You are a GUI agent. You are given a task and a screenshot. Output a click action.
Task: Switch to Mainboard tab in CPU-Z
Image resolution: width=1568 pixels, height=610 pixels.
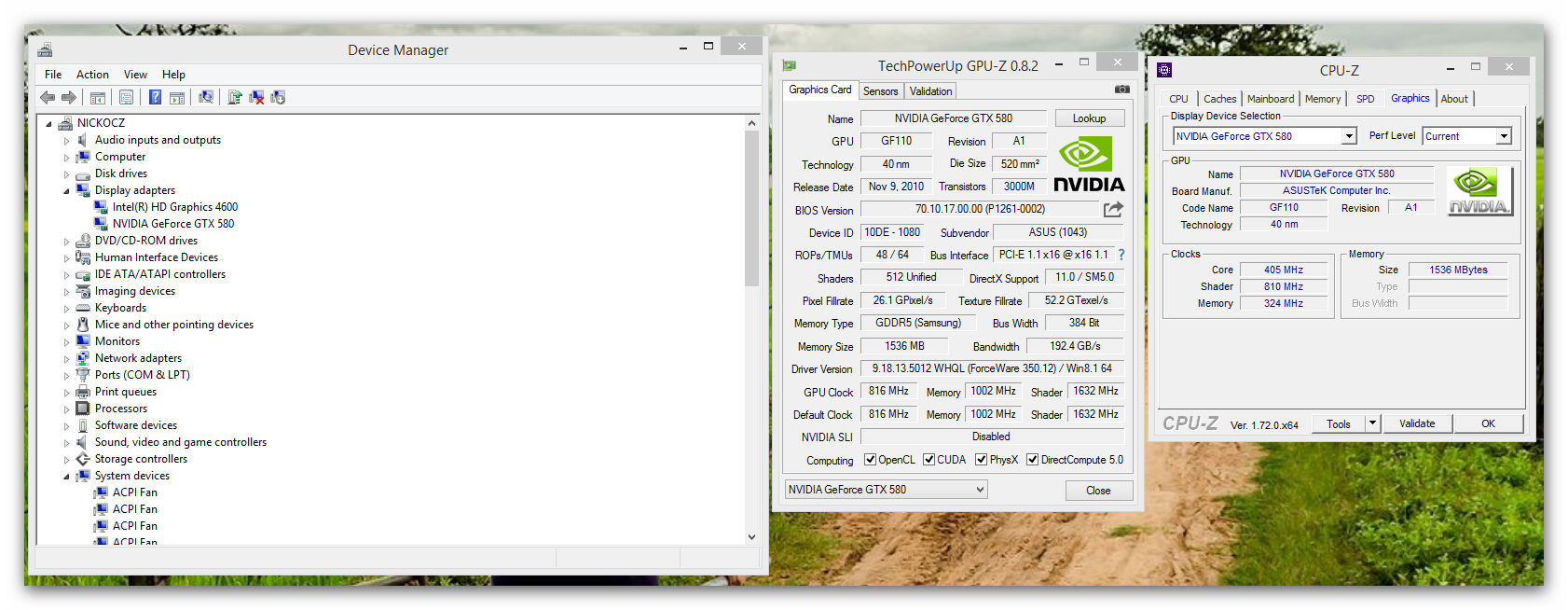coord(1271,99)
